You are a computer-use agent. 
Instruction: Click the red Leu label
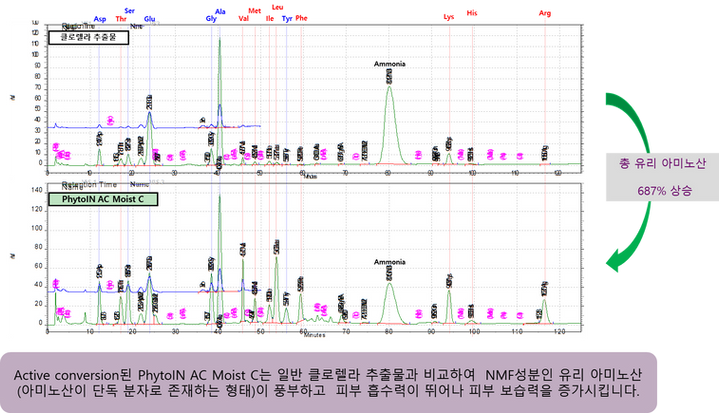277,7
